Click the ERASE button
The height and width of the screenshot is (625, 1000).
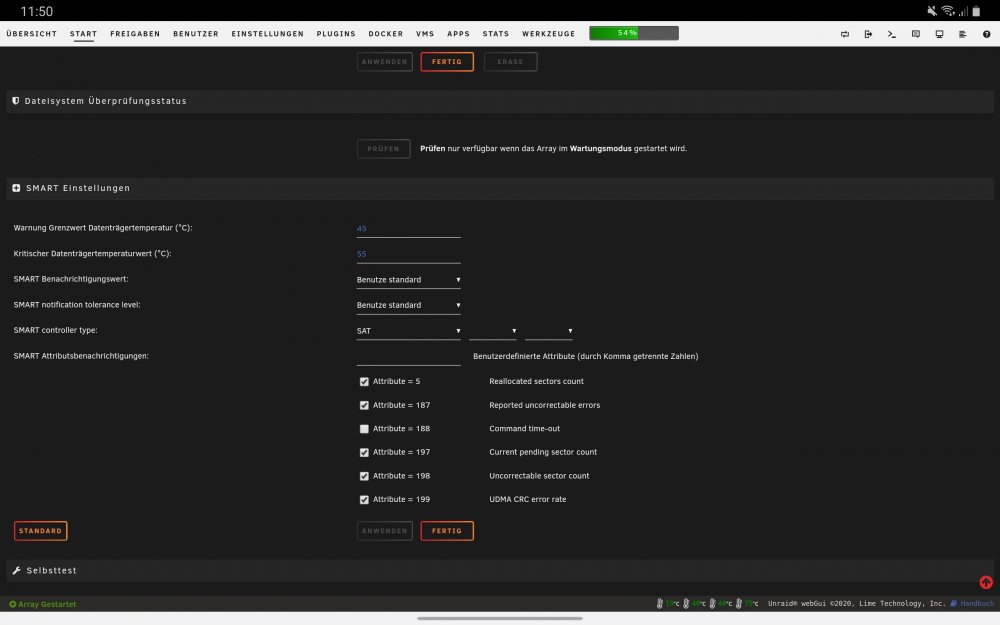510,62
